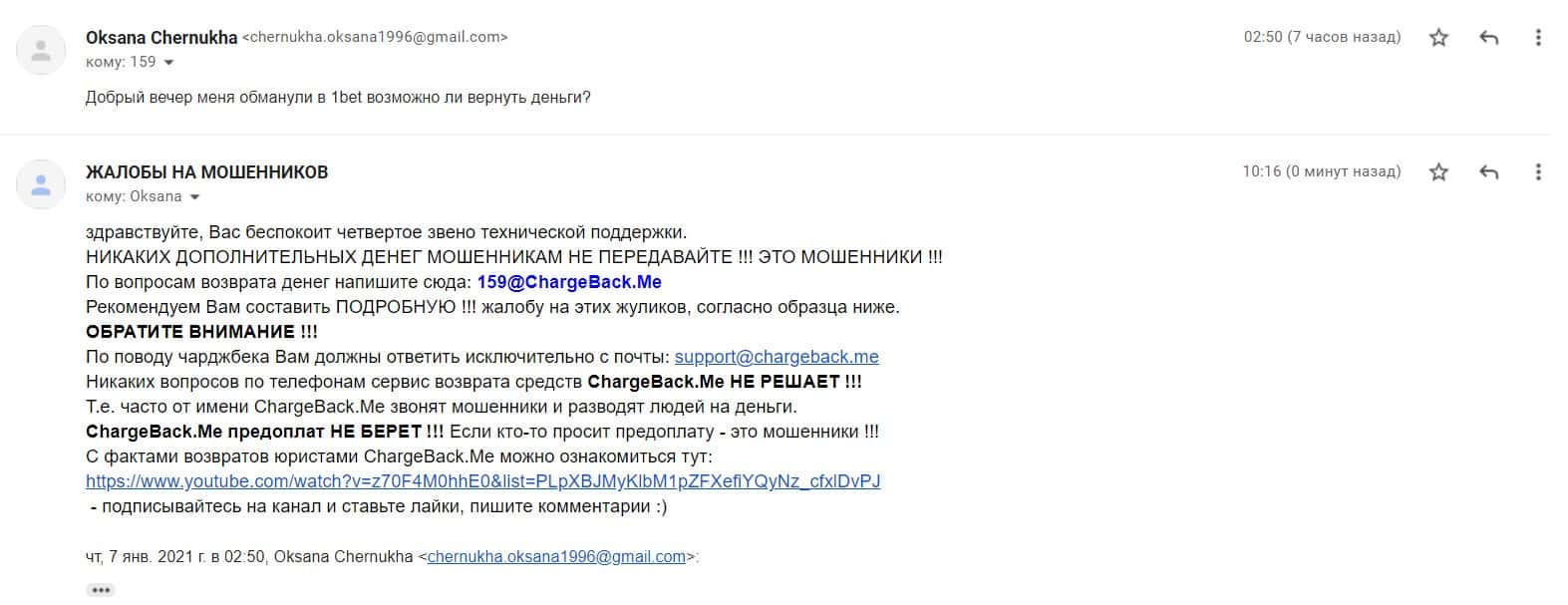Open the YouTube playlist link
The height and width of the screenshot is (605, 1568).
(482, 481)
